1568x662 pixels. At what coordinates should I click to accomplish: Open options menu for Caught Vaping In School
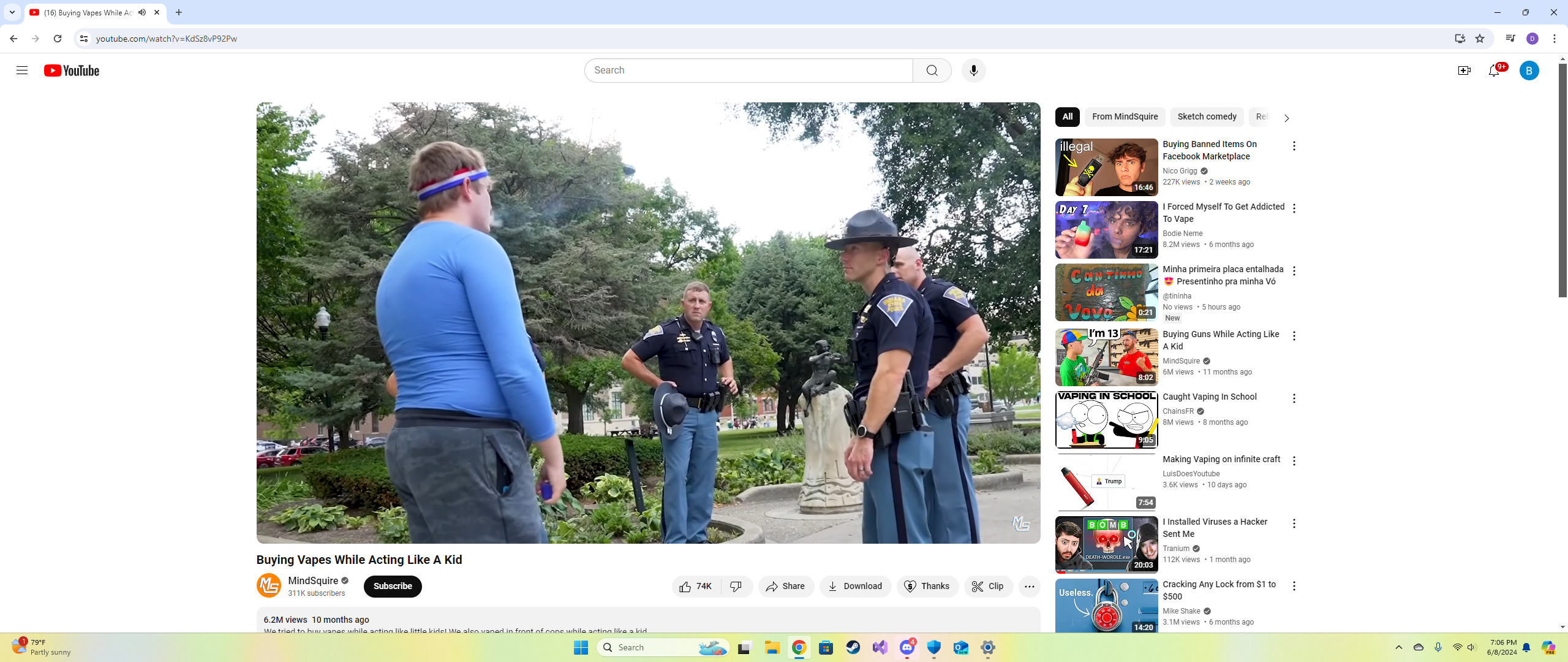coord(1294,398)
